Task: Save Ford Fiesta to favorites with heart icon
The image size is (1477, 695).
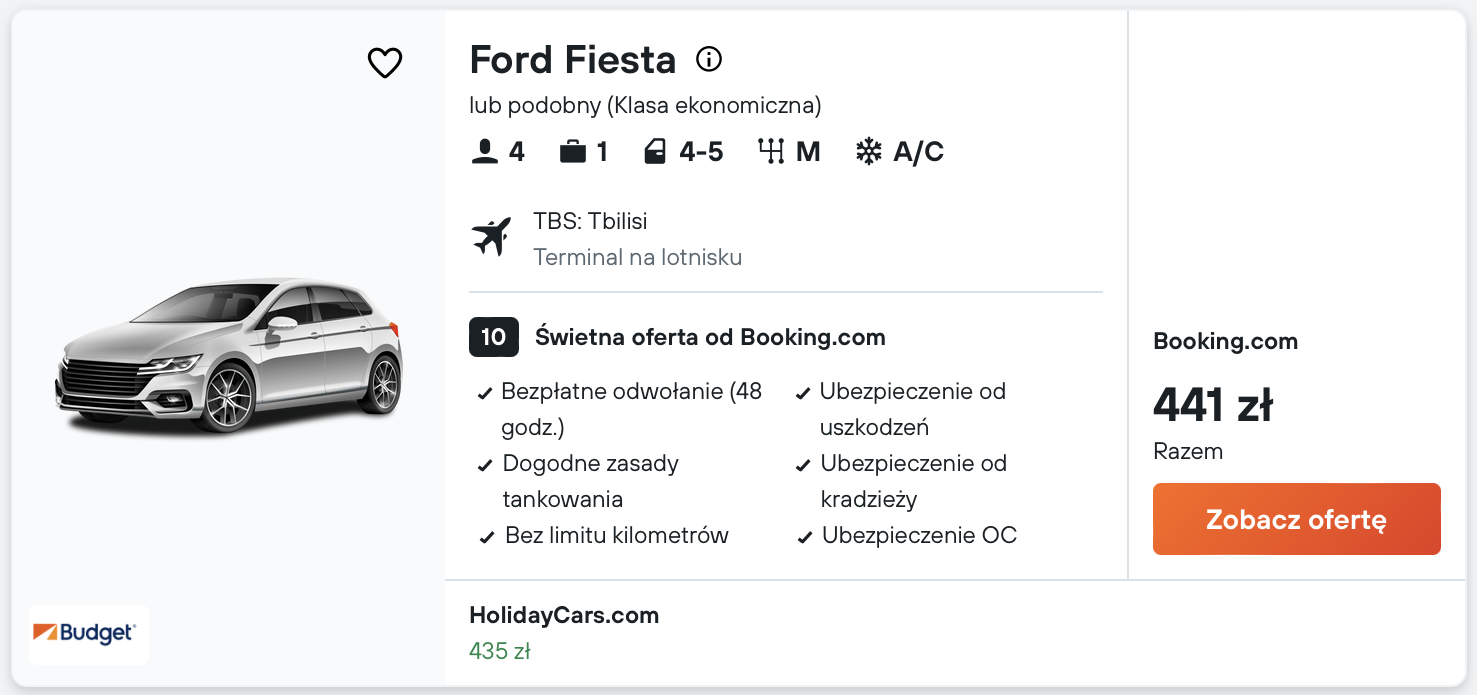Action: (385, 63)
